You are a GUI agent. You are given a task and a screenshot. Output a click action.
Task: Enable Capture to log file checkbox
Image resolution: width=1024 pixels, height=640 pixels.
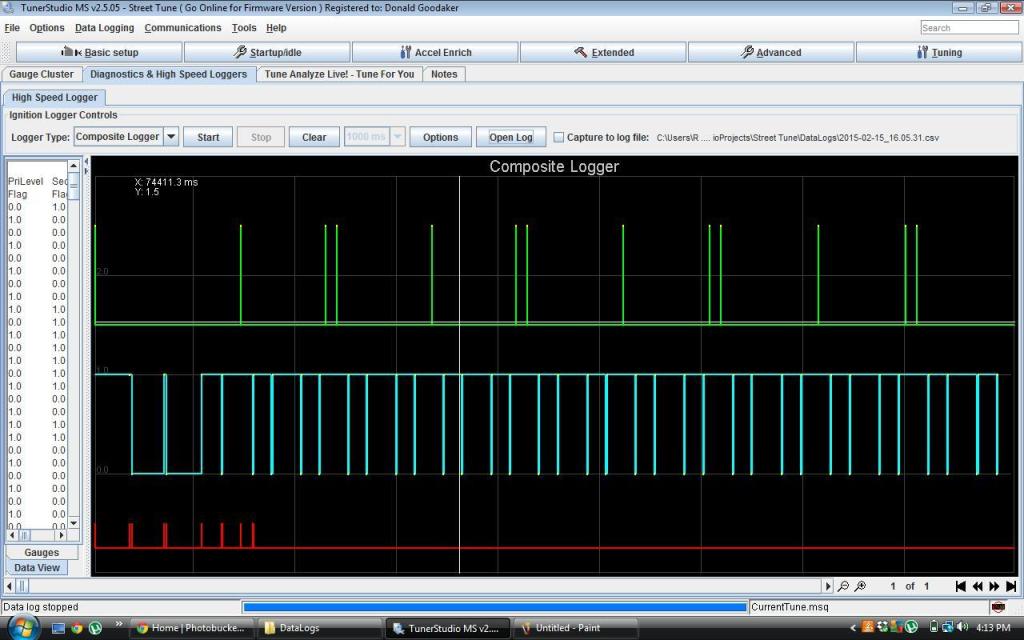coord(559,137)
